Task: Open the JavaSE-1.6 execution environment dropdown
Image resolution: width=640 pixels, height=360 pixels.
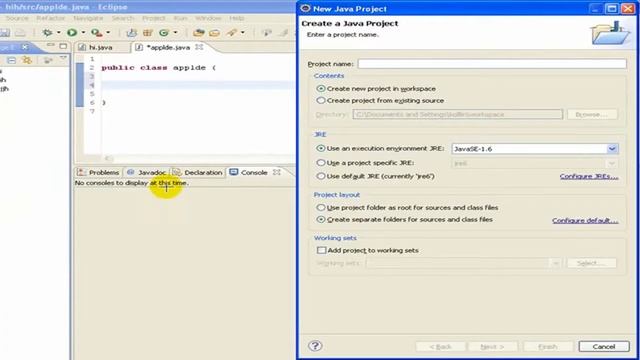Action: click(x=612, y=149)
